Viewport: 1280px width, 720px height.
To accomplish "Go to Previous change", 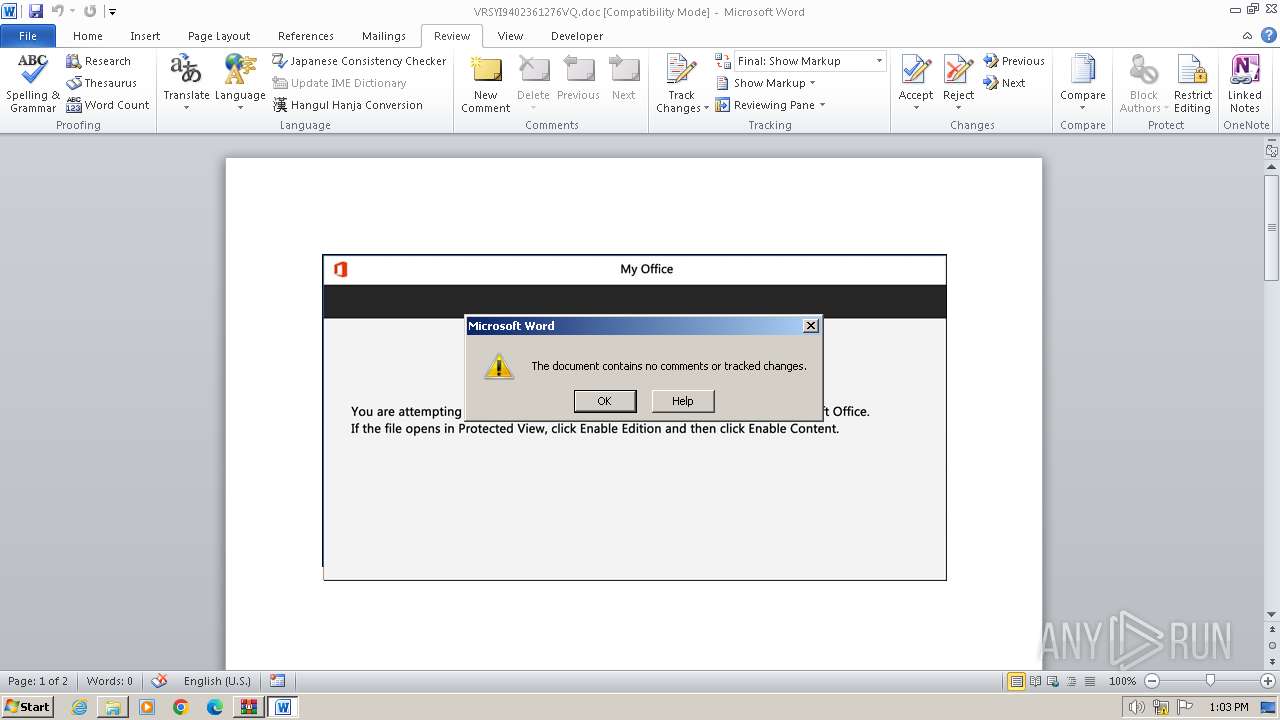I will click(x=1013, y=61).
